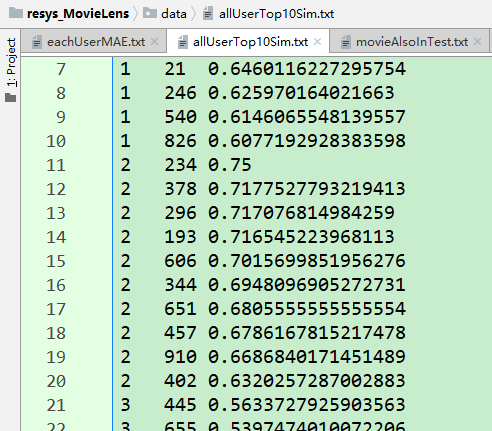Open the data breadcrumb folder
Viewport: 492px width, 431px height.
[x=174, y=14]
